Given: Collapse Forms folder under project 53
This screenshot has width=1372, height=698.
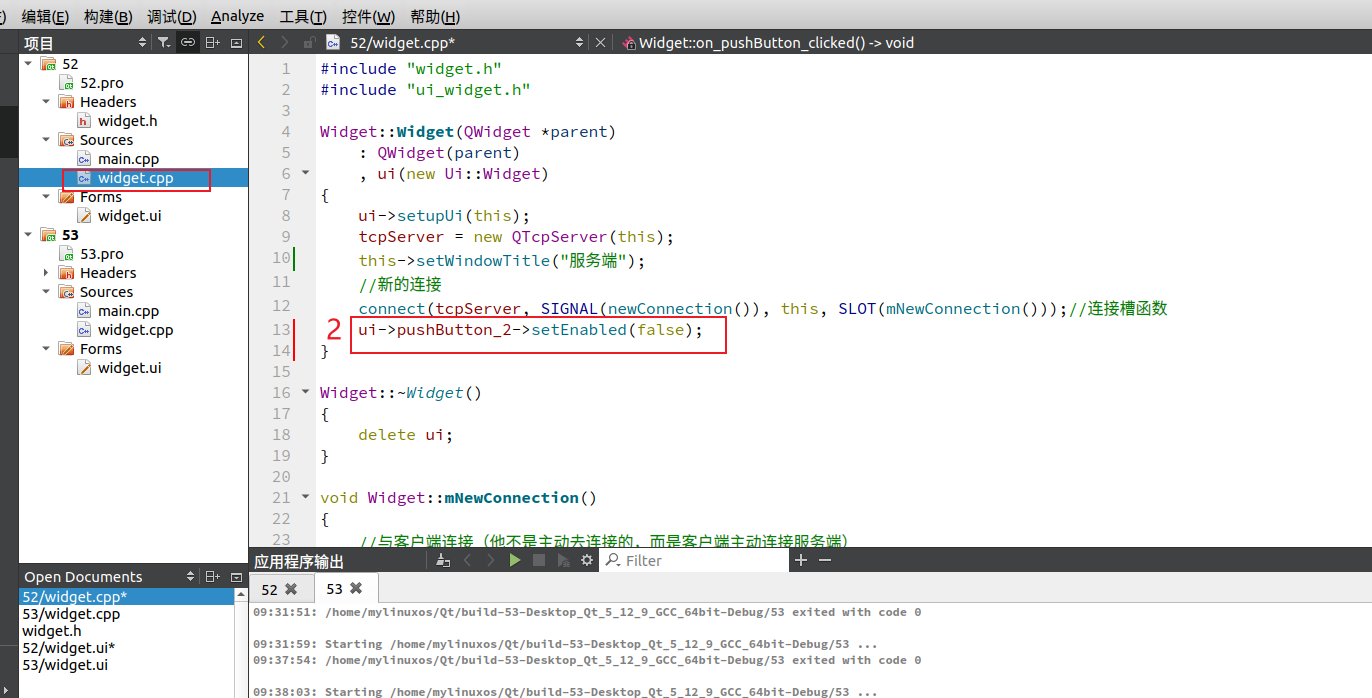Looking at the screenshot, I should (46, 348).
